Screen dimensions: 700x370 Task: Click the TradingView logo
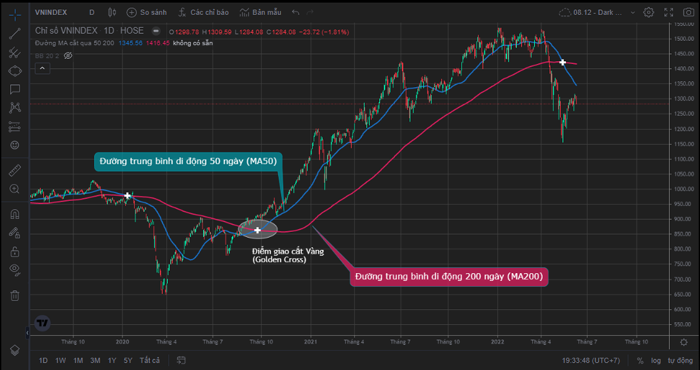[x=43, y=323]
